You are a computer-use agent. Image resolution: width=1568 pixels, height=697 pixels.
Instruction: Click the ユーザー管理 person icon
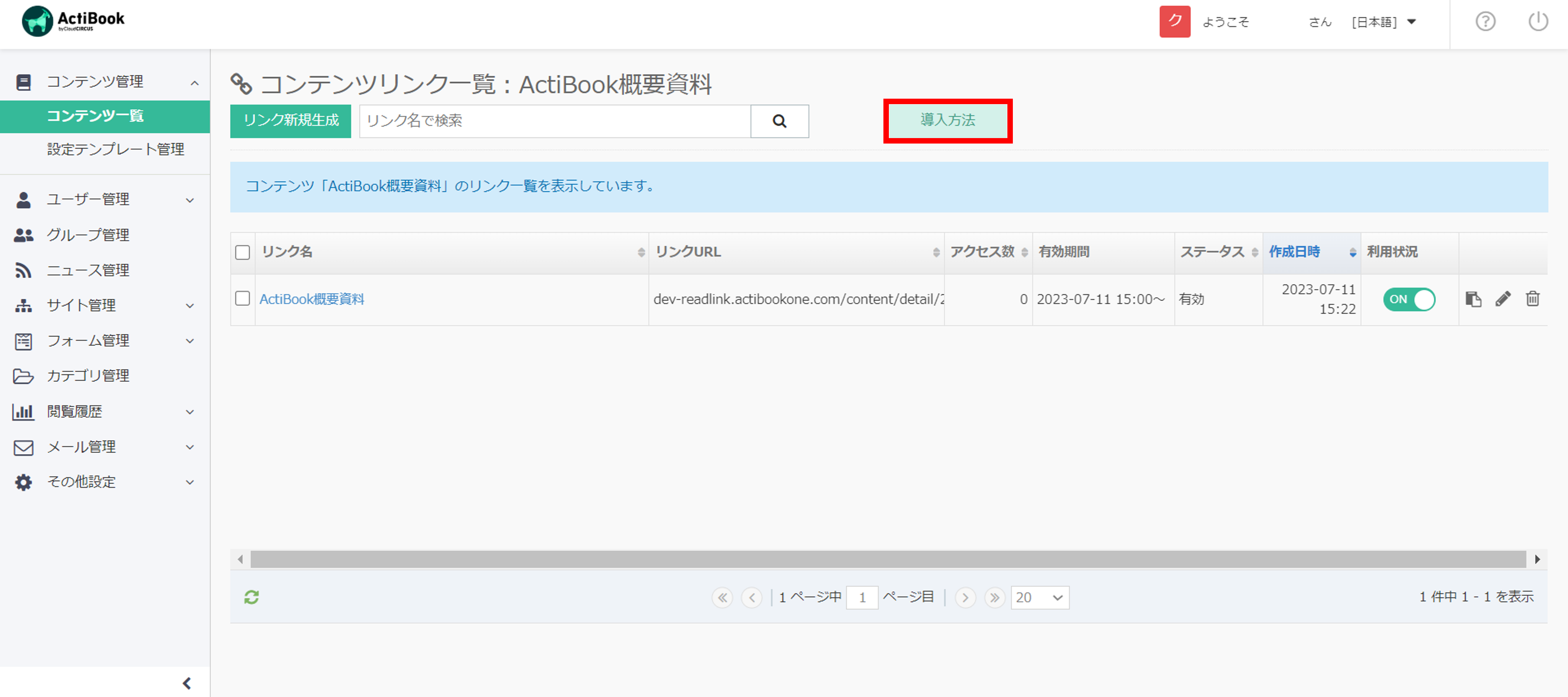(x=24, y=200)
